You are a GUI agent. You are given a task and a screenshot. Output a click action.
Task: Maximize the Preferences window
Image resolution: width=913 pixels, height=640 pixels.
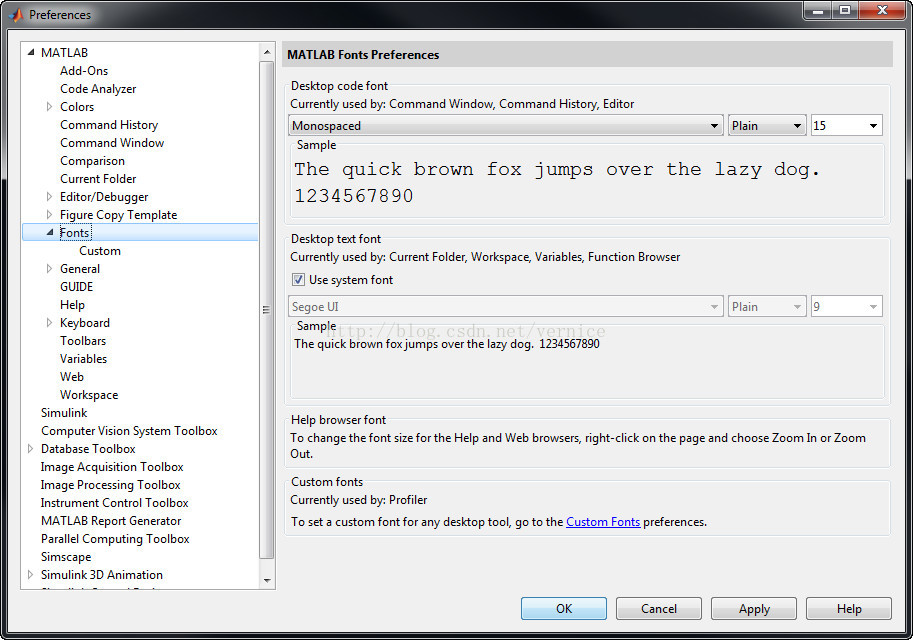pyautogui.click(x=845, y=10)
